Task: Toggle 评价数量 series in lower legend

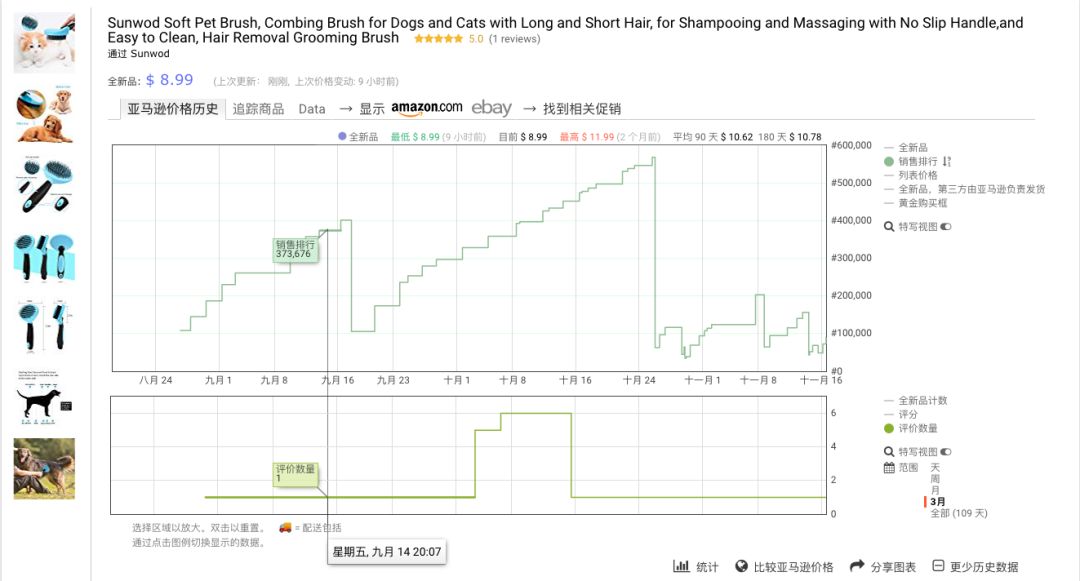Action: click(911, 428)
